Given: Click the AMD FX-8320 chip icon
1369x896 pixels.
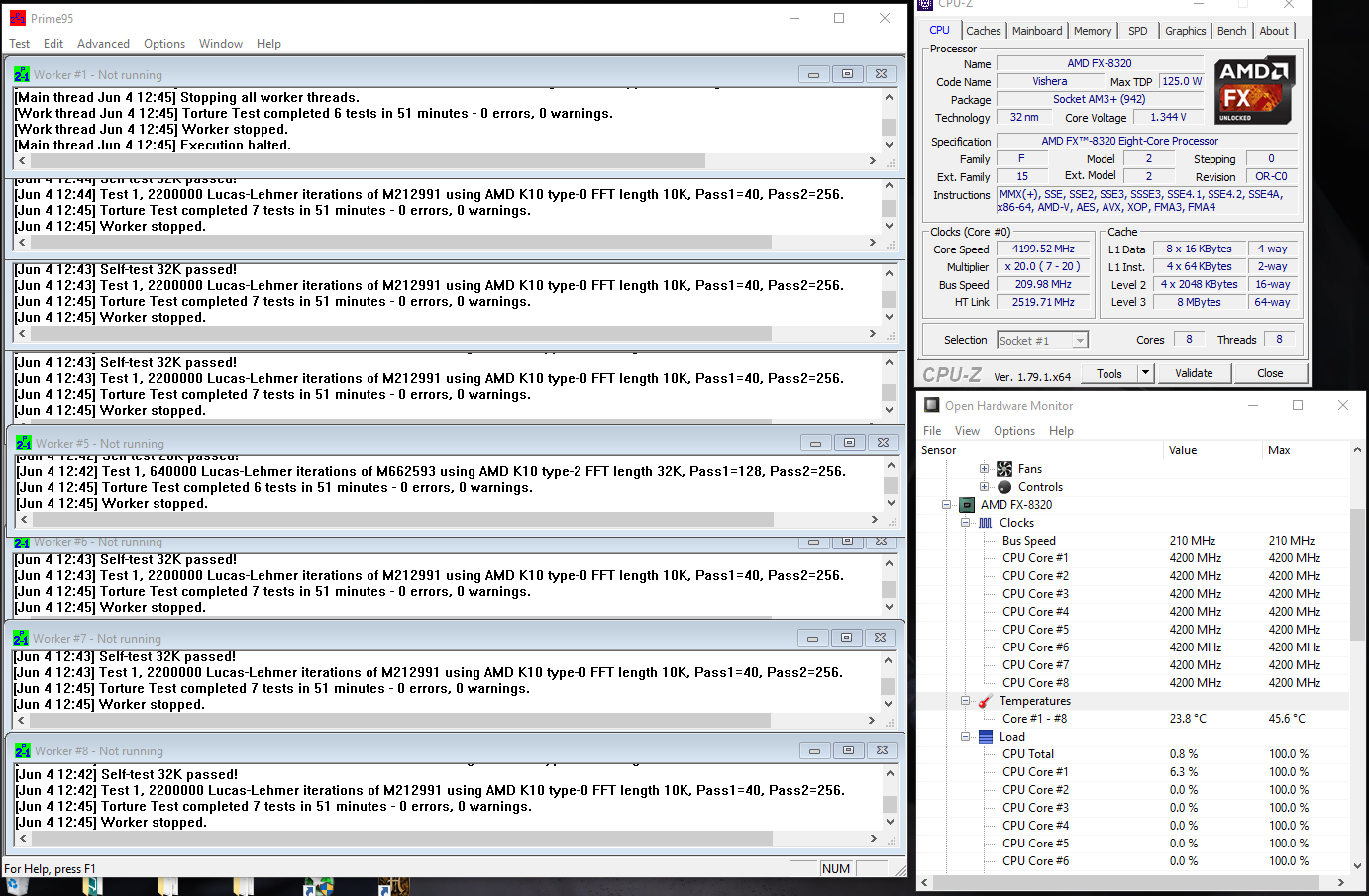Looking at the screenshot, I should click(967, 505).
